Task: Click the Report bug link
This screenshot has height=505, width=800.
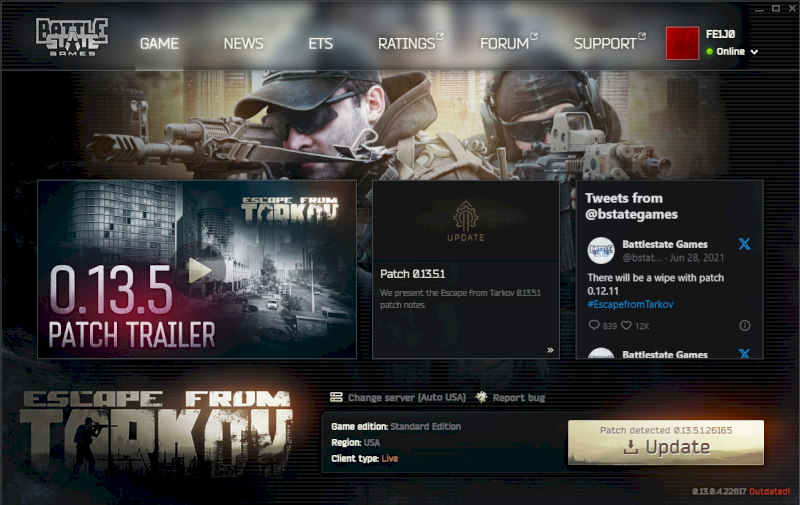Action: click(518, 397)
